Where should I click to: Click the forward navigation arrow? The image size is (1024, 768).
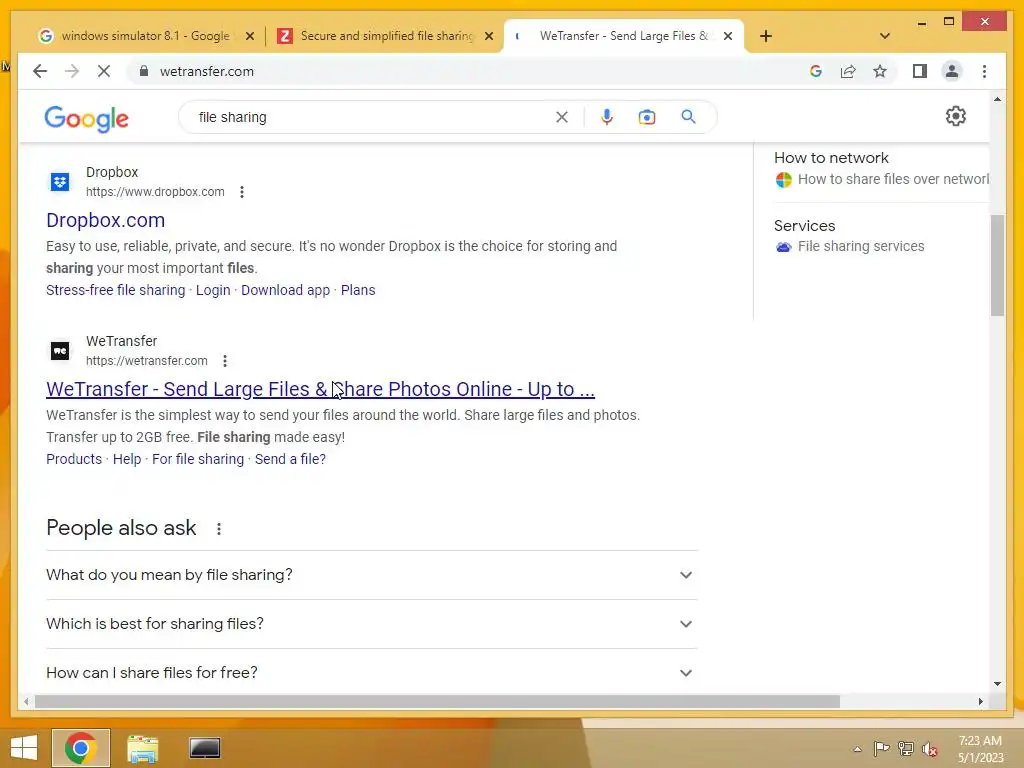(72, 71)
